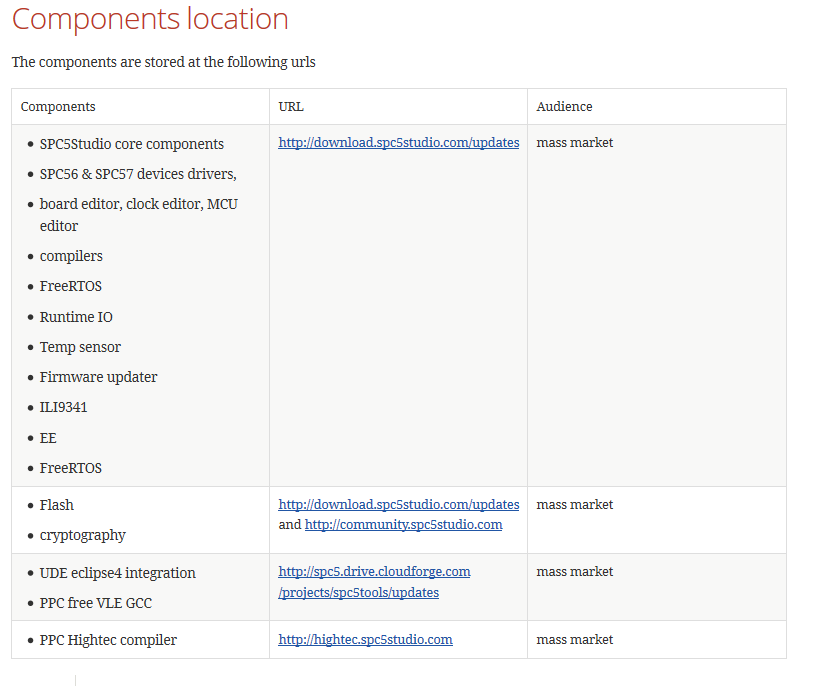Screen dimensions: 834x686
Task: Open the spc5.drive.cloudforge.com updates link
Action: [x=374, y=582]
